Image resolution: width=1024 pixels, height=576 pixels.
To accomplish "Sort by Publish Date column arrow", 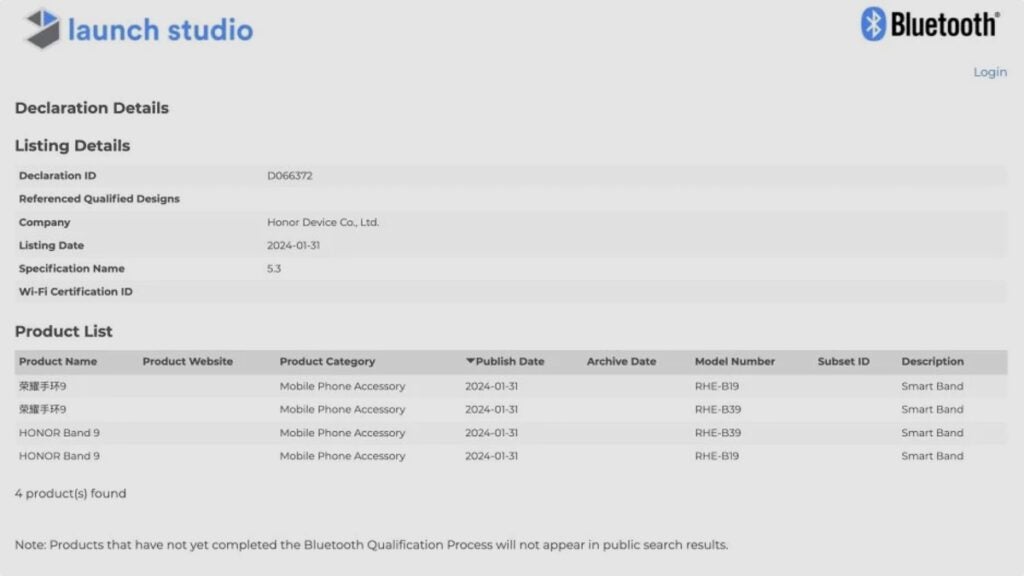I will click(x=470, y=361).
